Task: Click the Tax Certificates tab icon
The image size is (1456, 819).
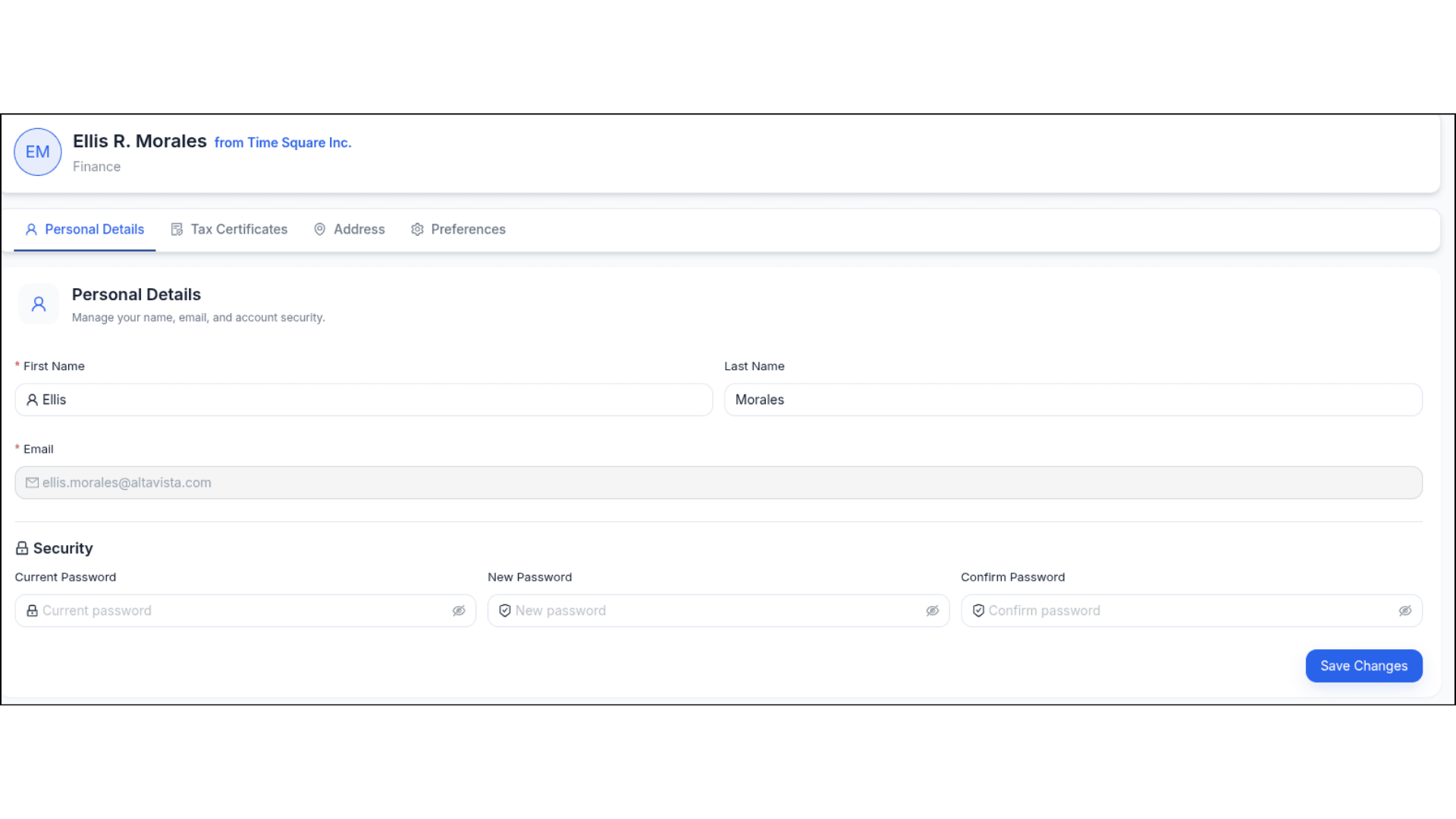Action: 177,229
